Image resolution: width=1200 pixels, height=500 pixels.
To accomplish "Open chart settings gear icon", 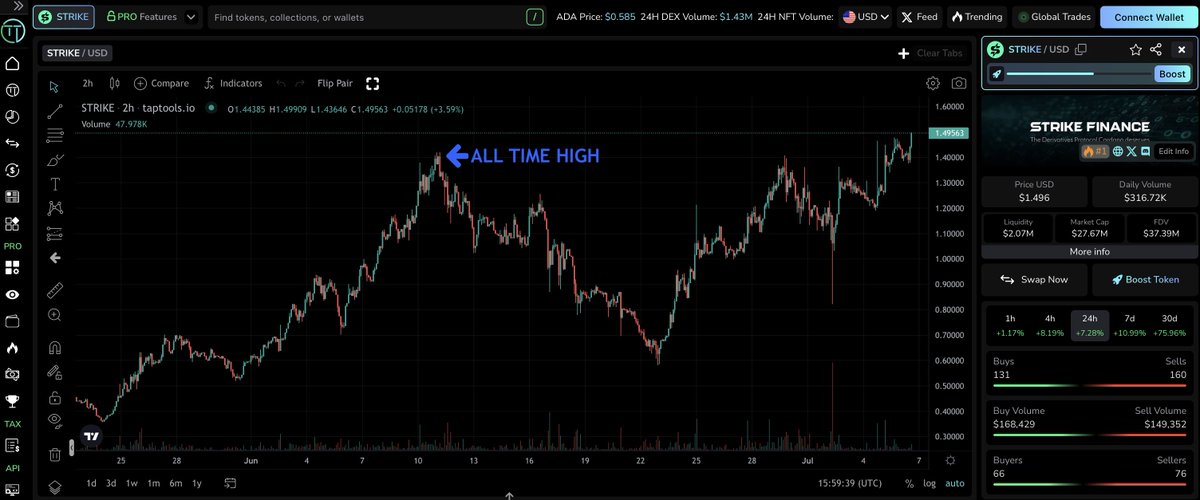I will [x=933, y=84].
